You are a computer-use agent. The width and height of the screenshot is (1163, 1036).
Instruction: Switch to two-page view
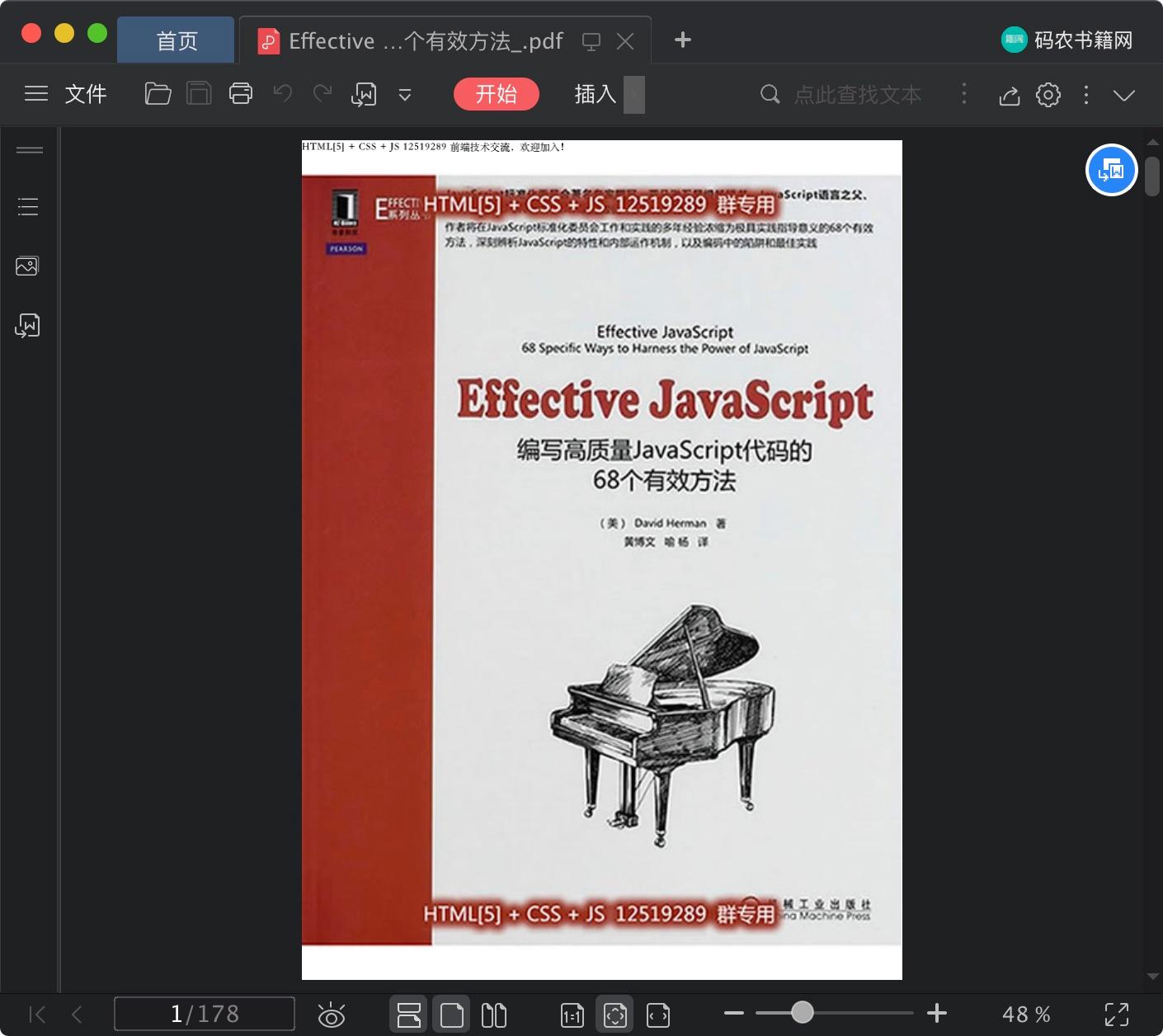coord(494,1015)
